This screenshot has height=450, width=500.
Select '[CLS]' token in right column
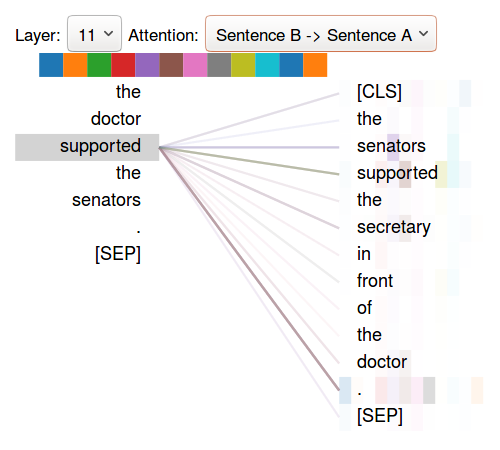tap(379, 92)
